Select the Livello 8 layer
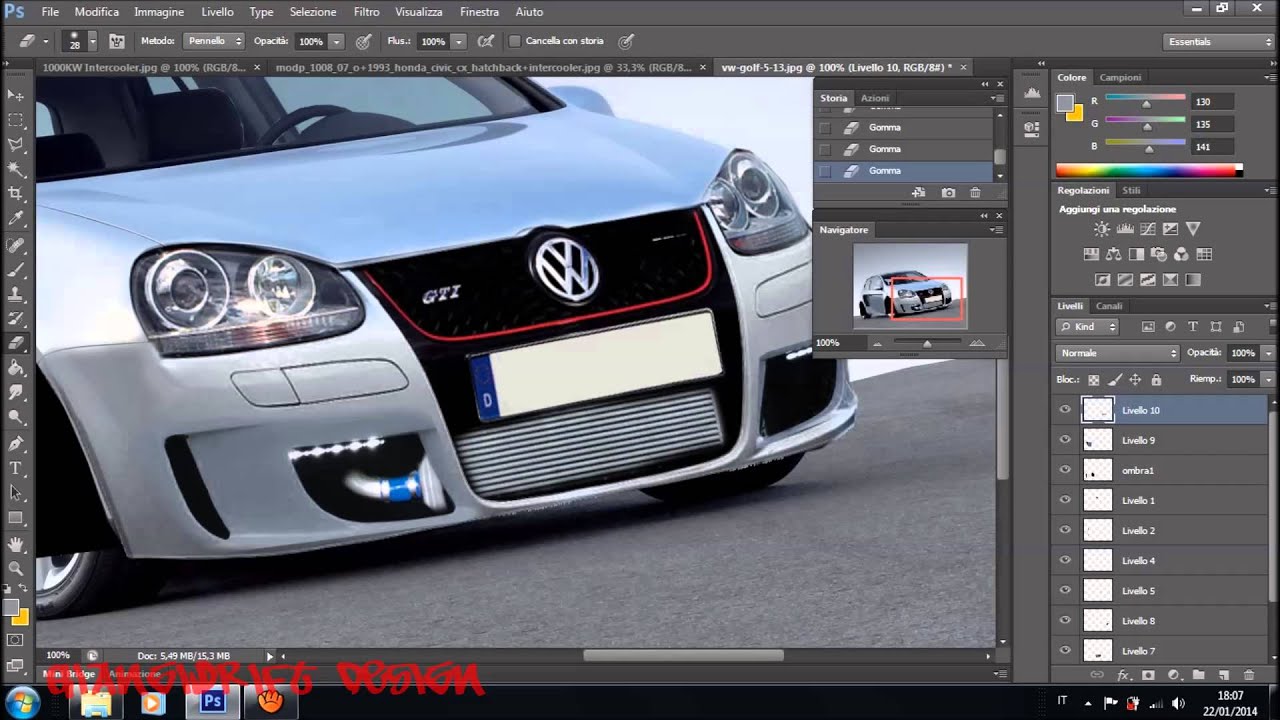The image size is (1280, 720). click(1160, 621)
